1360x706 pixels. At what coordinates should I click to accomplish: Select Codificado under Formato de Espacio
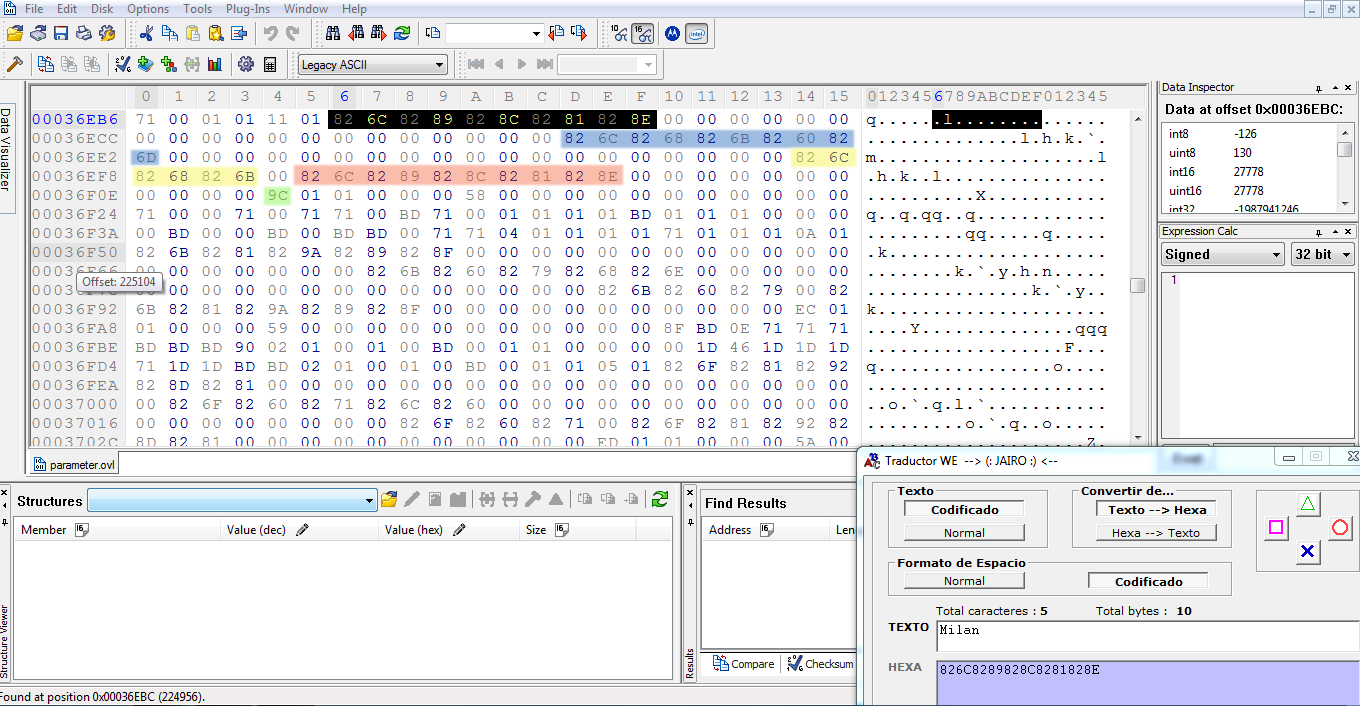[x=1149, y=581]
